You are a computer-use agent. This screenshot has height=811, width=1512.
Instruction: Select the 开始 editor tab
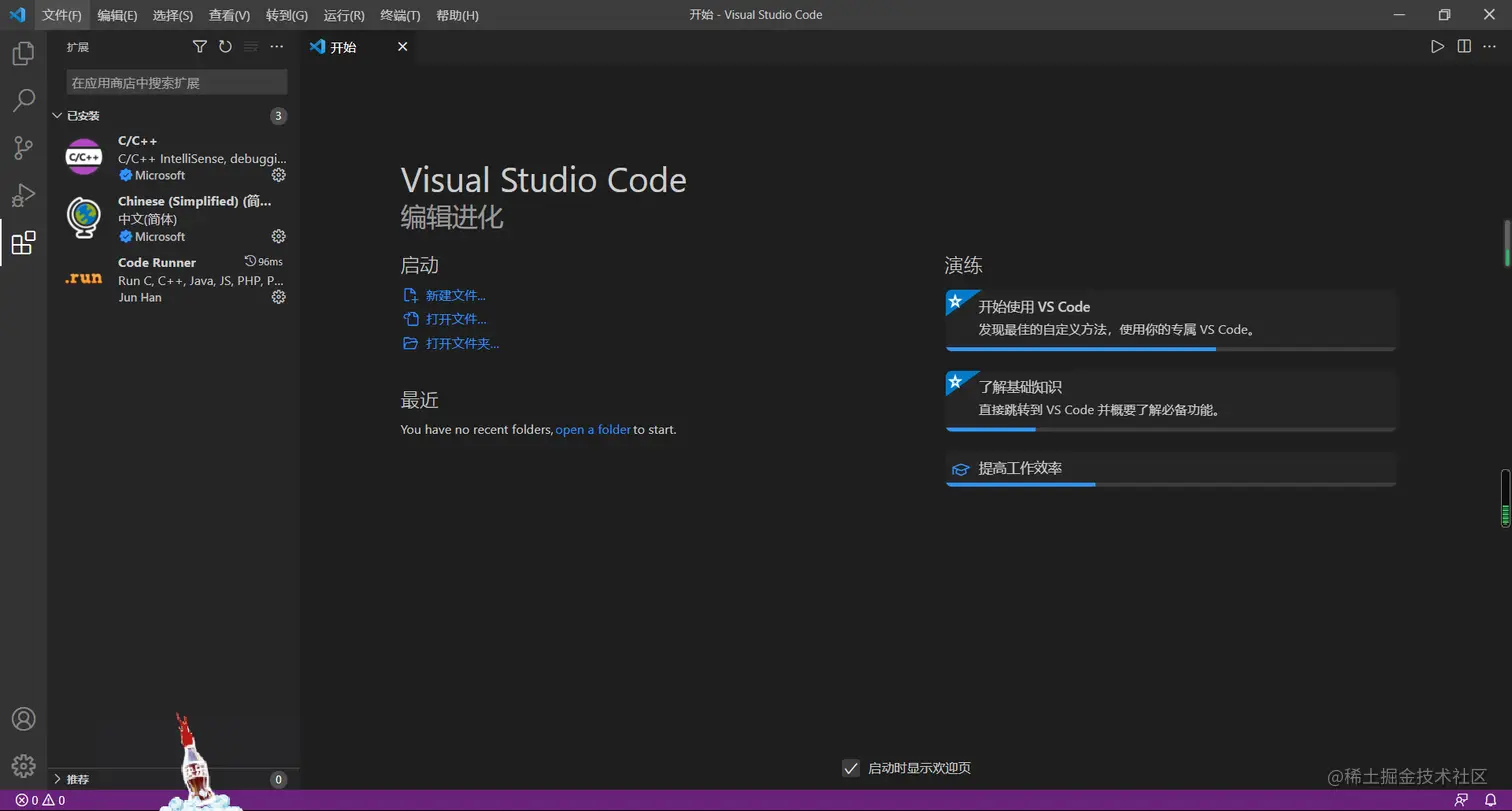pyautogui.click(x=360, y=47)
